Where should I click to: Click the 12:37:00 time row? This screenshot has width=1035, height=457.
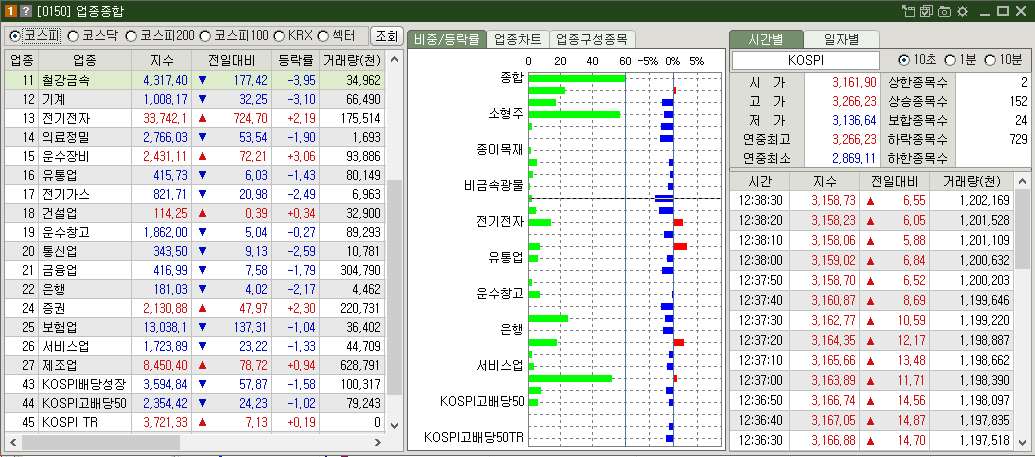point(873,380)
